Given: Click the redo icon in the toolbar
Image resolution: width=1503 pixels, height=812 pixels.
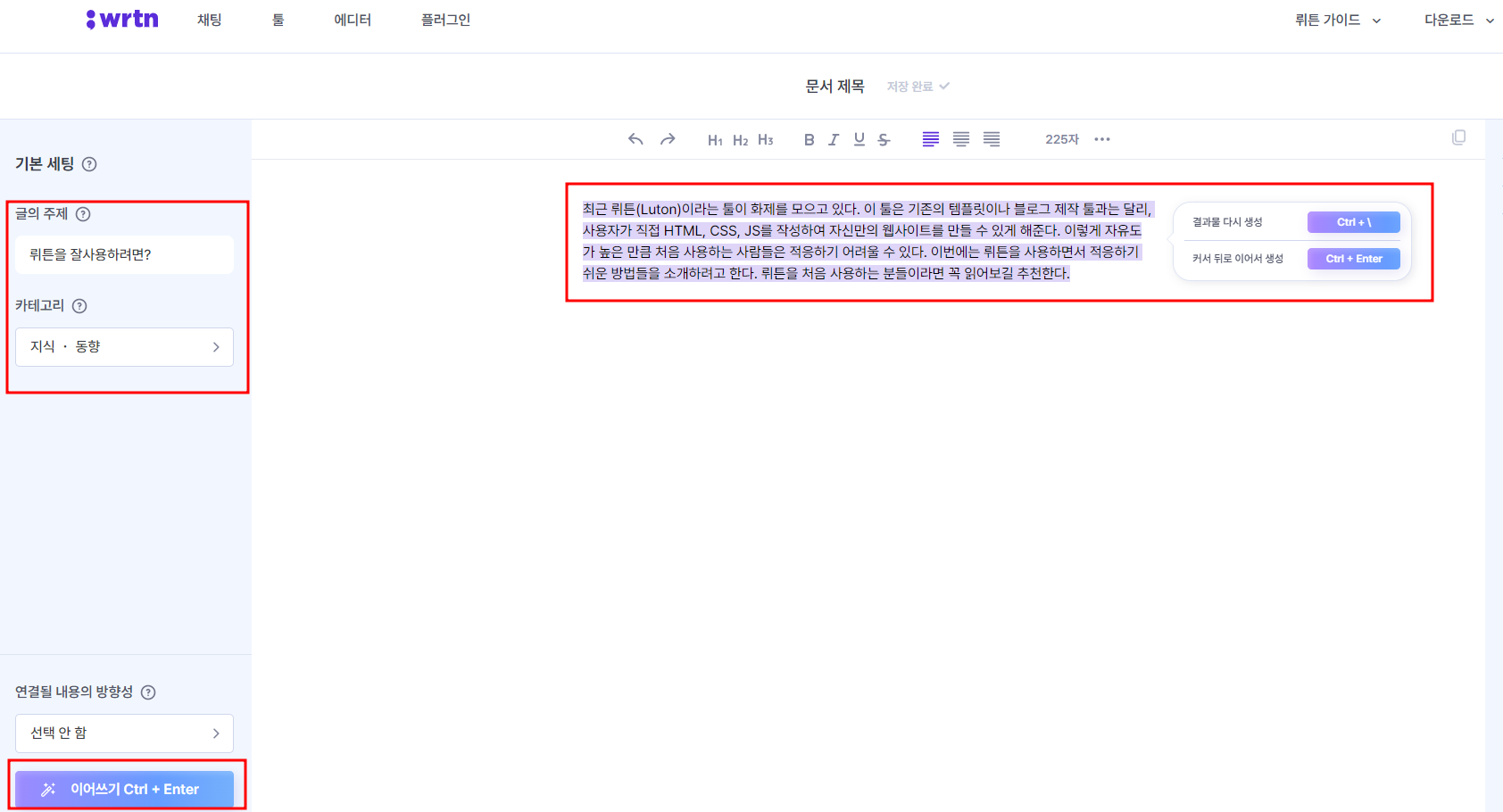Looking at the screenshot, I should coord(667,139).
